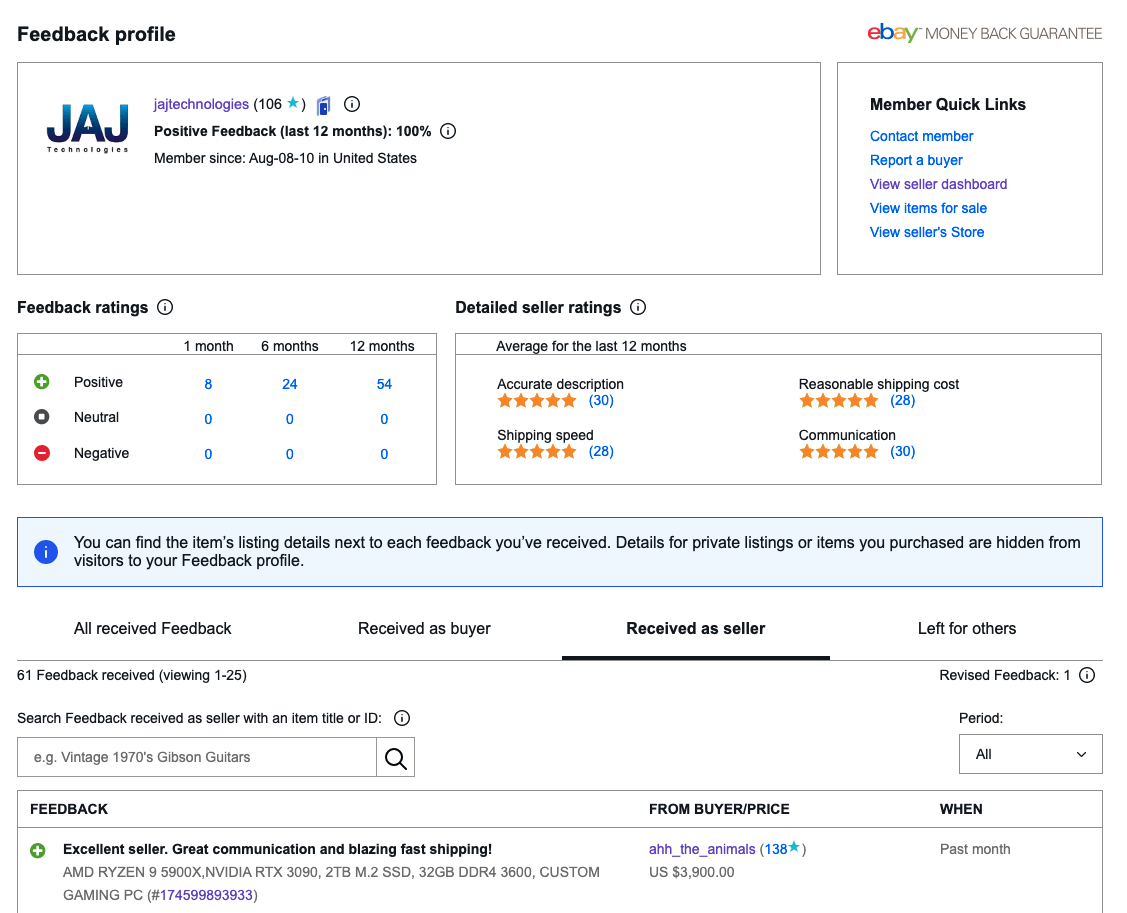Open the View seller dashboard link
1127x913 pixels.
[938, 184]
